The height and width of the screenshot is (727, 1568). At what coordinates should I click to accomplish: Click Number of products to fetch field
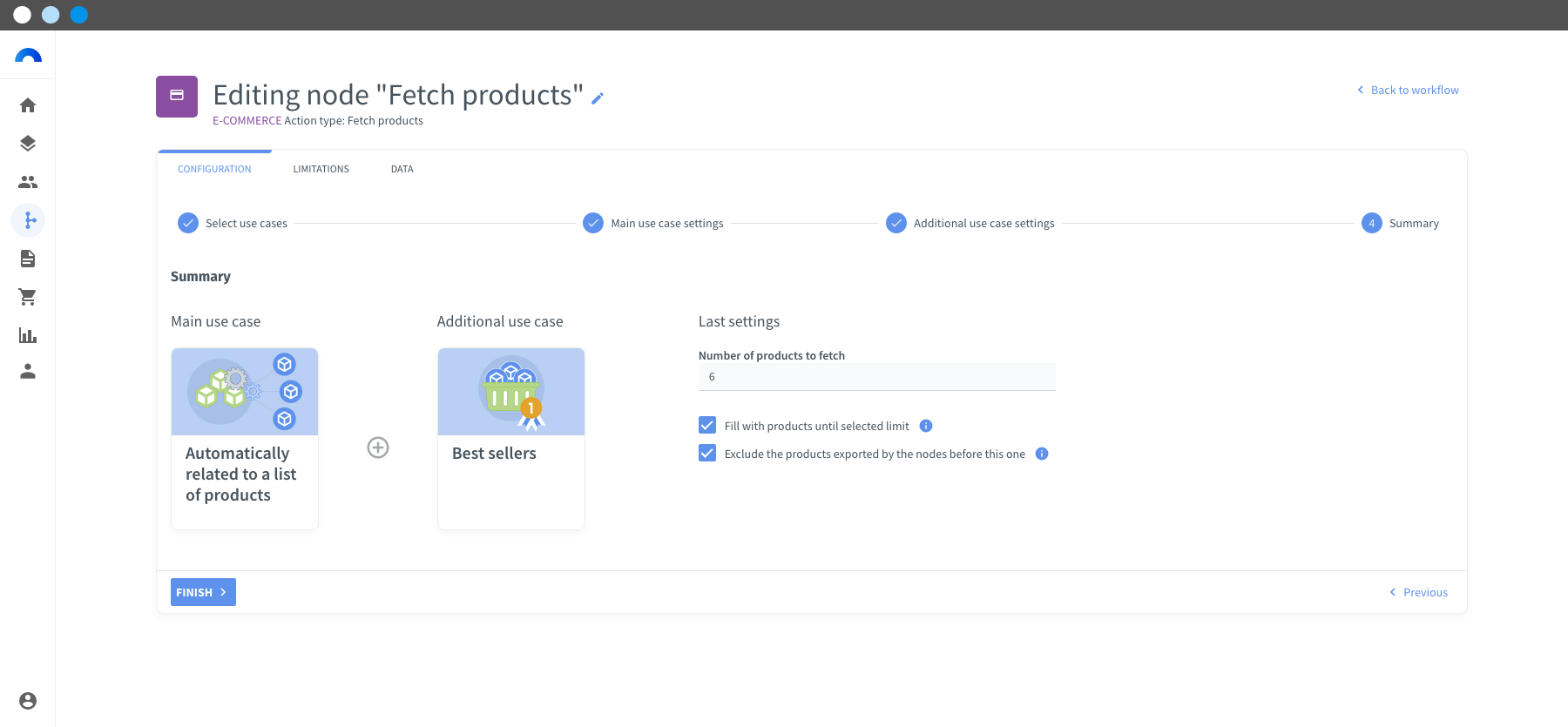pos(876,377)
